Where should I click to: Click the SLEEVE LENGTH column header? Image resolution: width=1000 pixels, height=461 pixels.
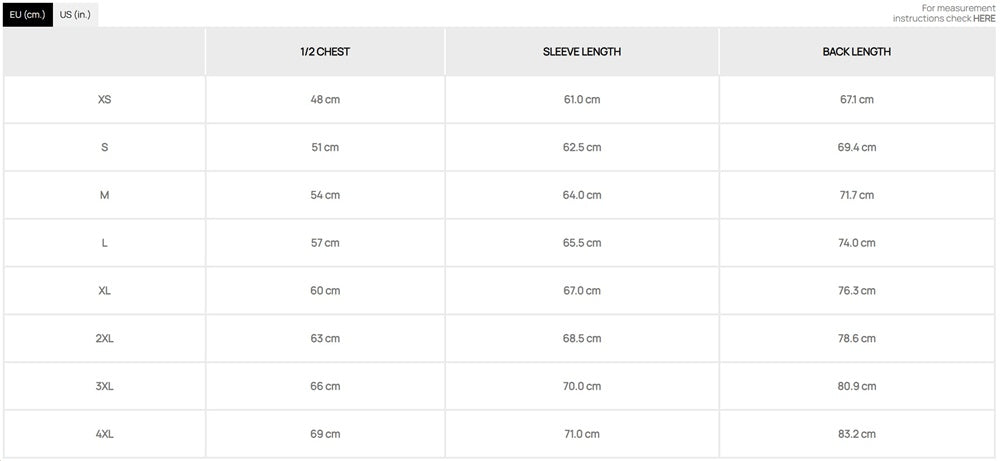(x=582, y=52)
